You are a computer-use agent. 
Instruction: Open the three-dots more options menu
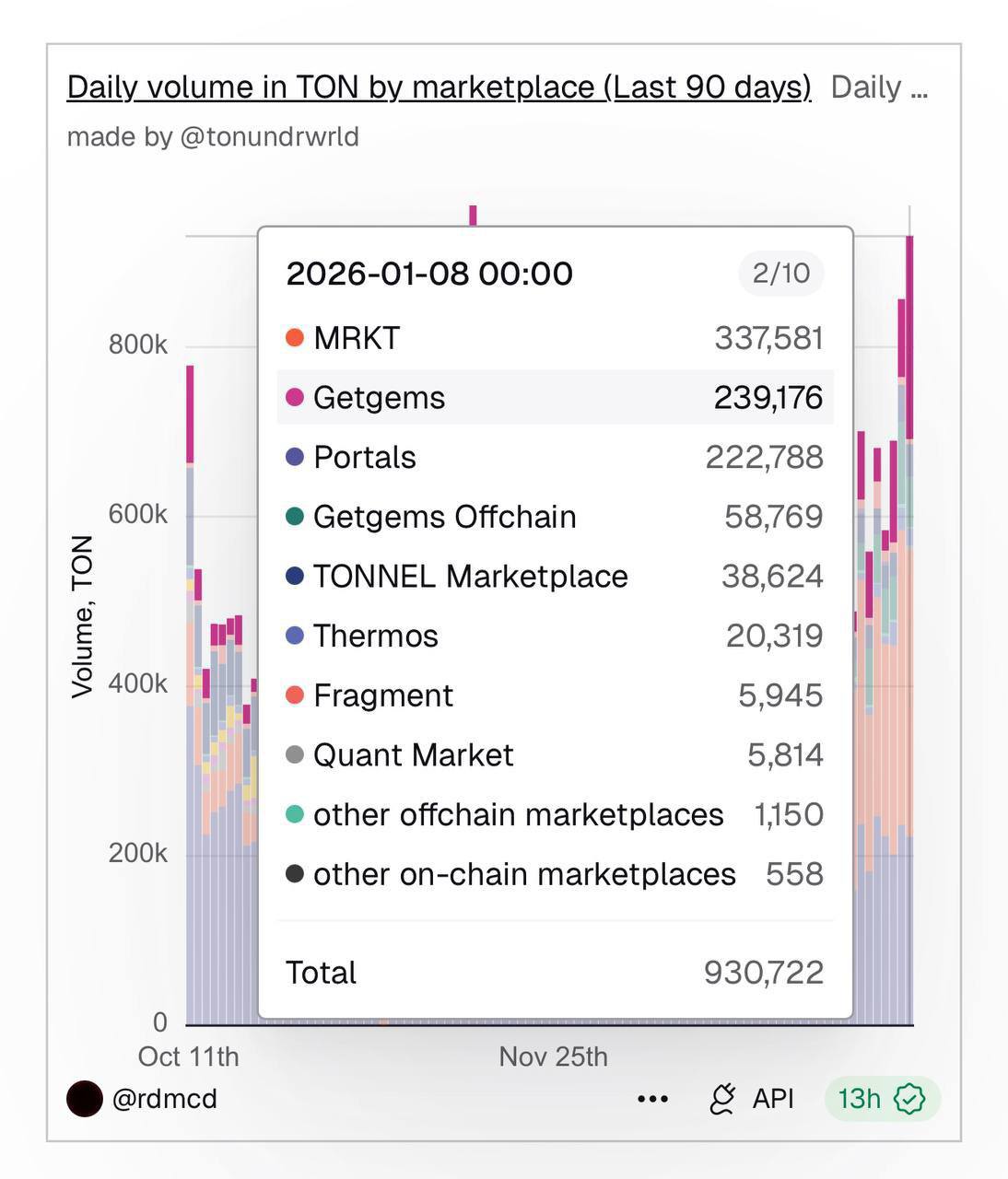(652, 1099)
